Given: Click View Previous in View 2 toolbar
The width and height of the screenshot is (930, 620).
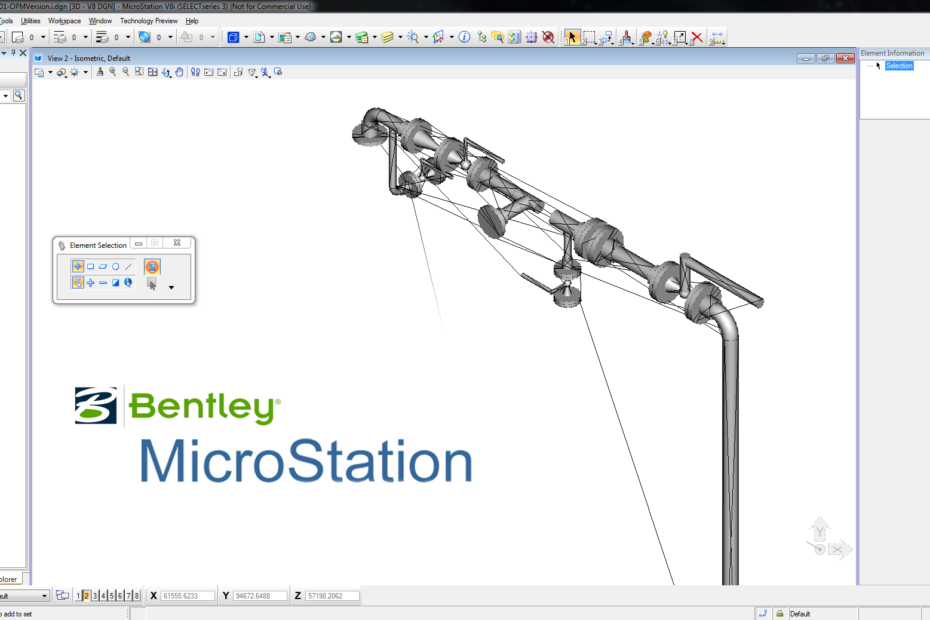Looking at the screenshot, I should click(x=209, y=72).
